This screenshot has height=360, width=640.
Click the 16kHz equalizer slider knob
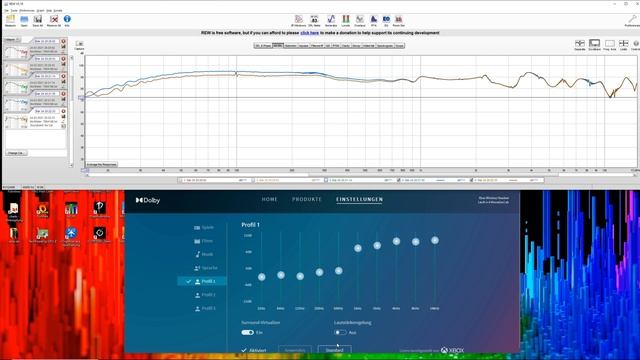[435, 240]
